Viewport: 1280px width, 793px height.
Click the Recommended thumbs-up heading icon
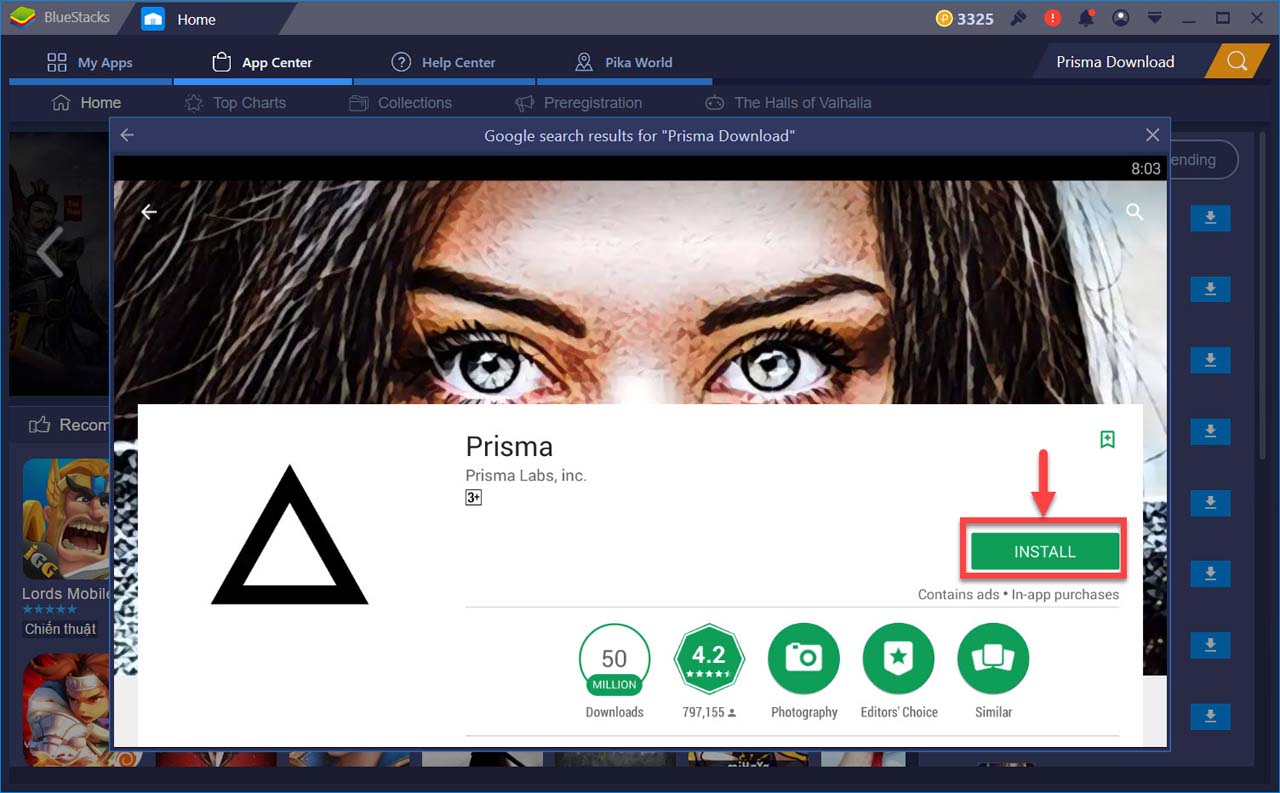click(39, 425)
